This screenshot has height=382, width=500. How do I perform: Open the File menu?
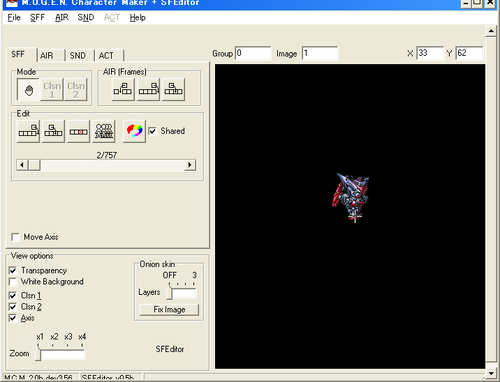[14, 18]
